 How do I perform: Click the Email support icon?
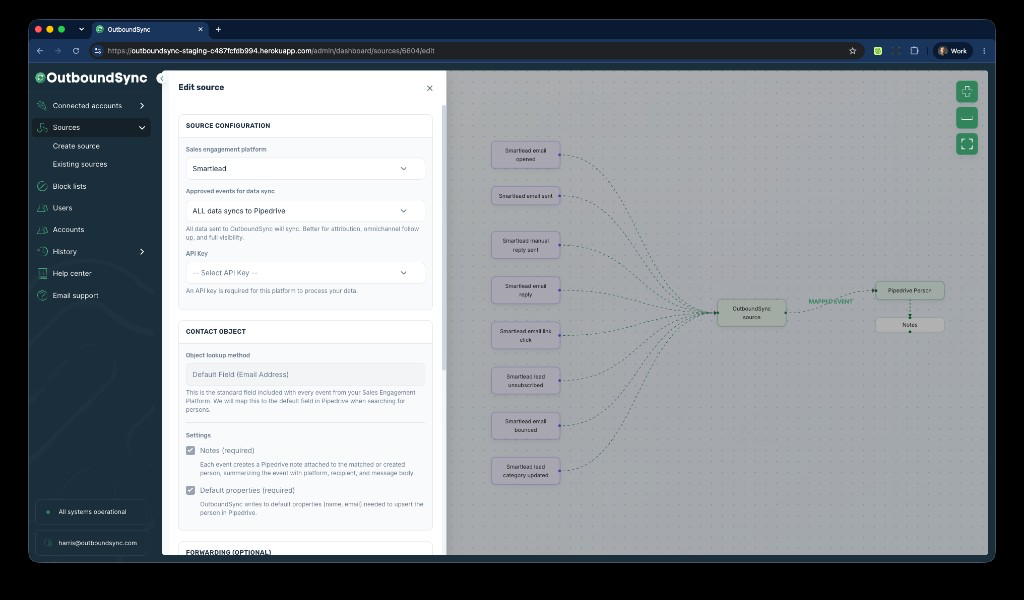pyautogui.click(x=42, y=296)
